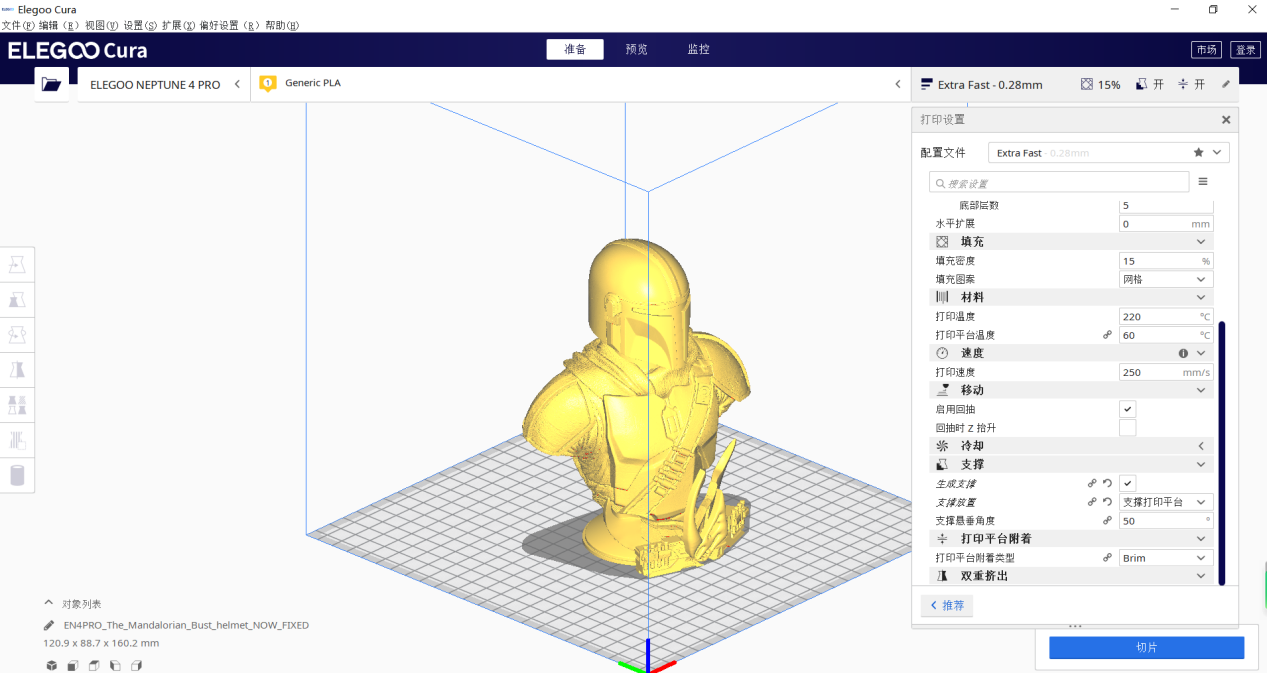Click the print settings panel scrollbar
1267x673 pixels.
click(1222, 453)
